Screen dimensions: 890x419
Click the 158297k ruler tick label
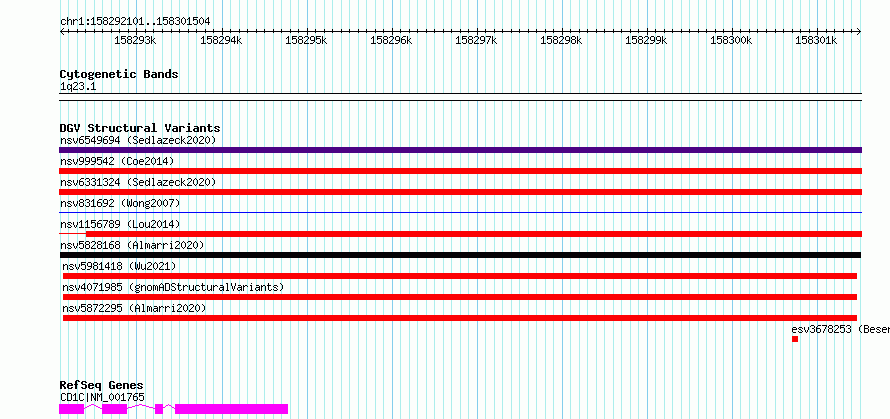pos(476,40)
